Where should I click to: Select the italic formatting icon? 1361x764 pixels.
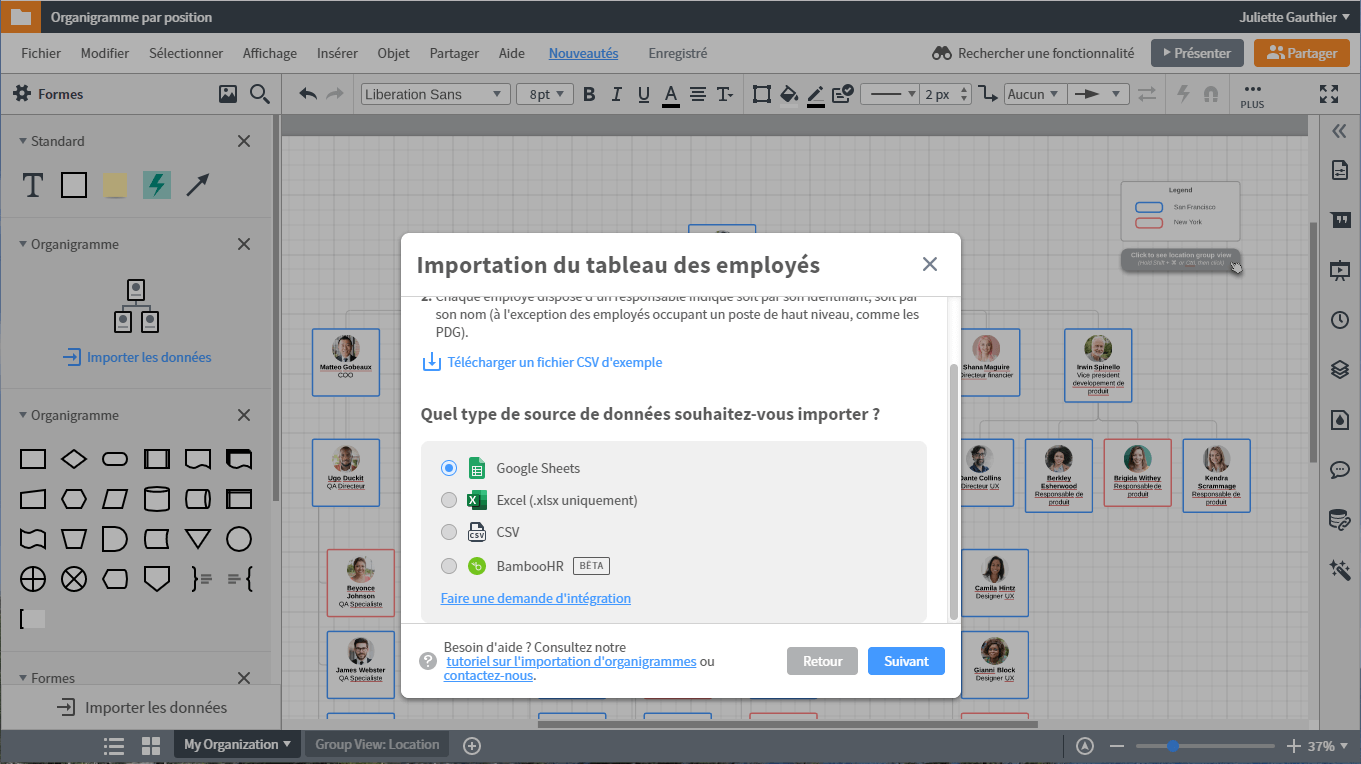[x=616, y=93]
